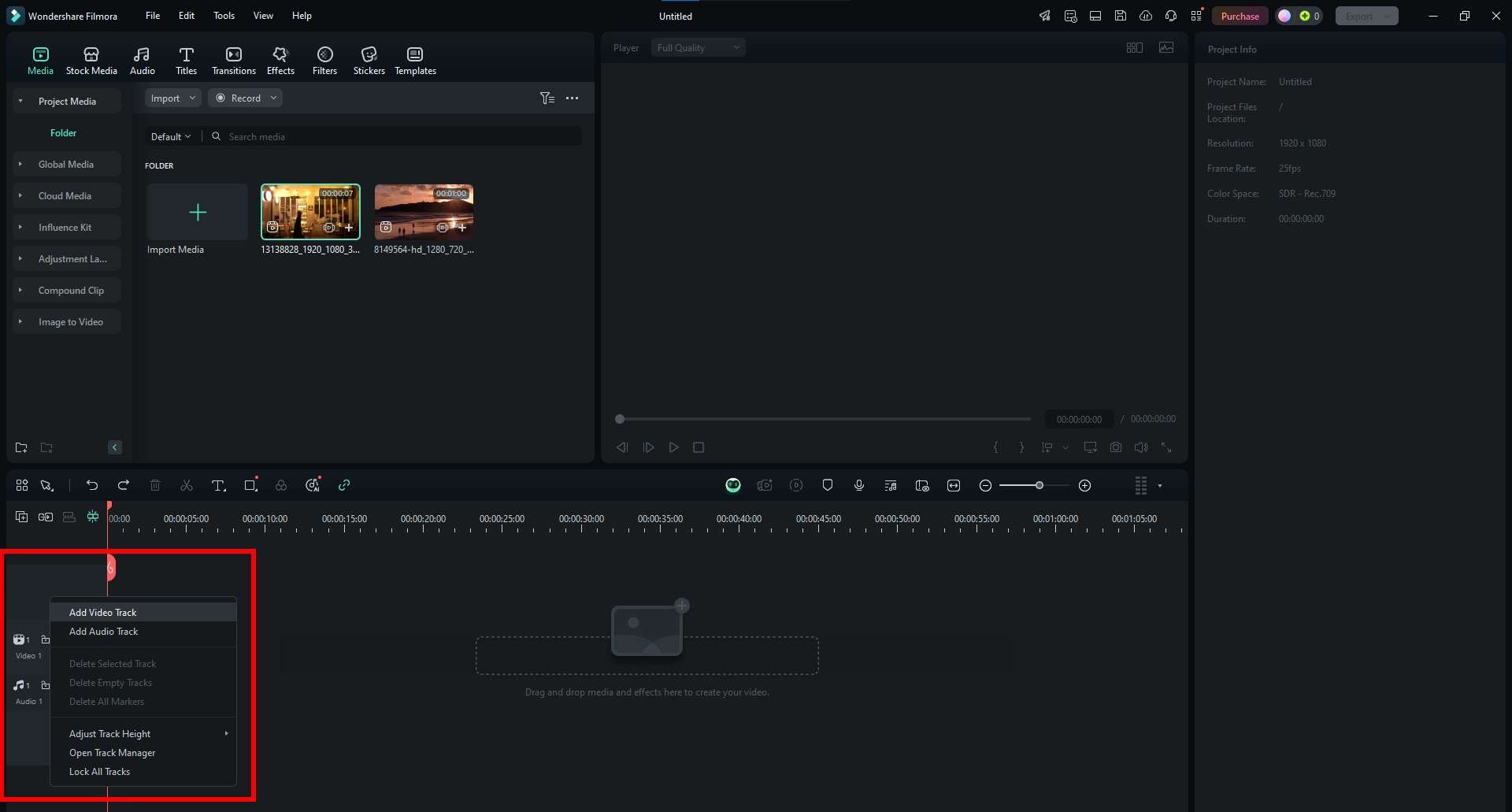Click the Crop tool icon
The image size is (1512, 812).
250,485
